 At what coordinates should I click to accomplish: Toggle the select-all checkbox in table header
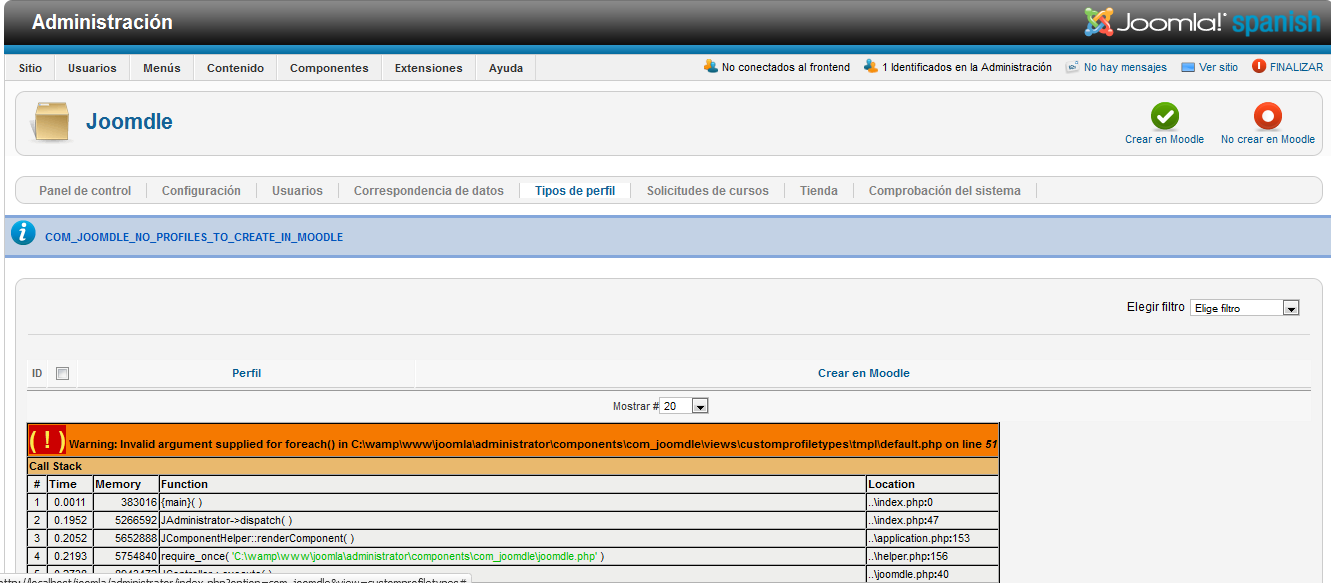[x=62, y=374]
